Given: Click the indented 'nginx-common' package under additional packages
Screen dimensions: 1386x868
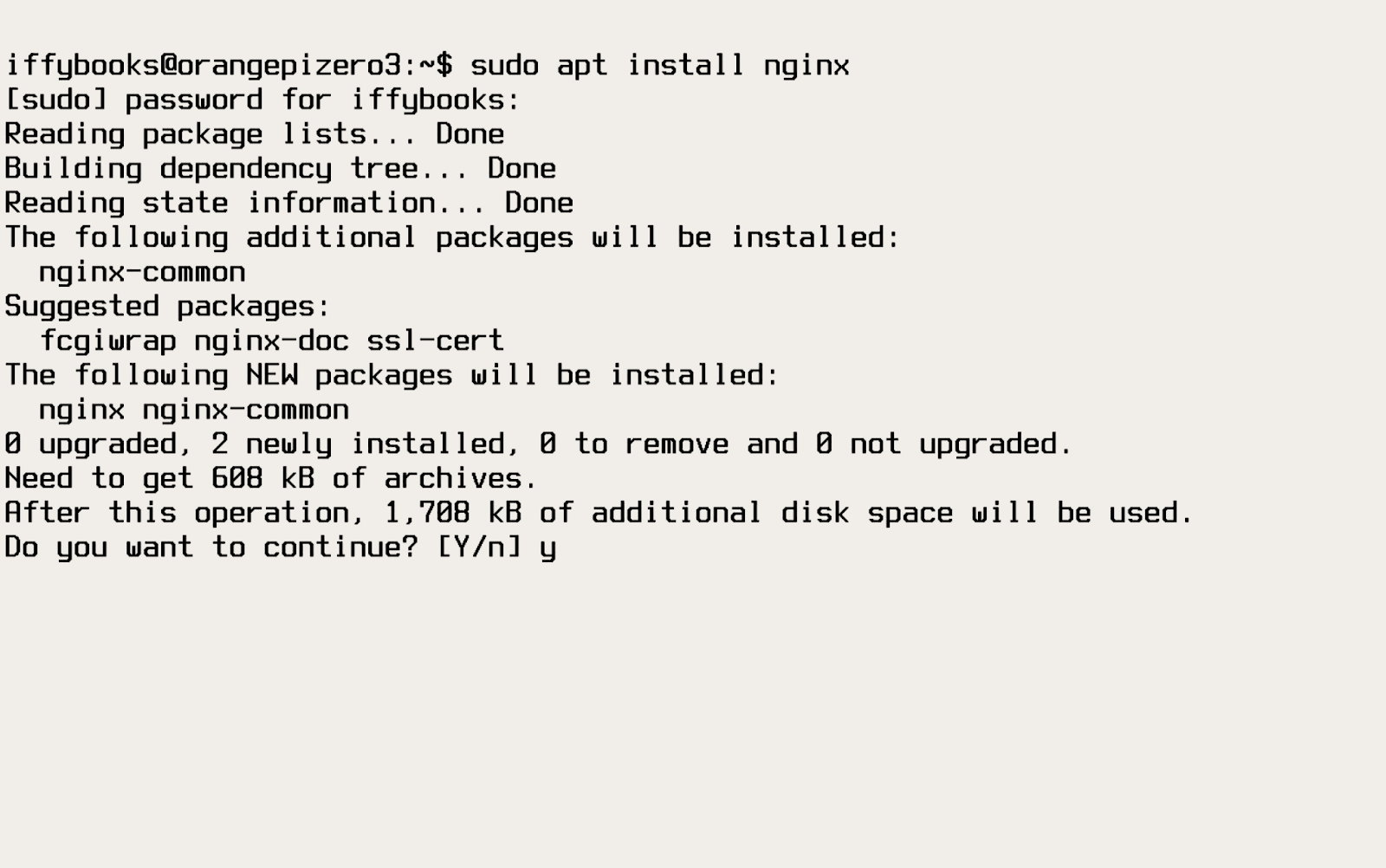Looking at the screenshot, I should coord(142,272).
